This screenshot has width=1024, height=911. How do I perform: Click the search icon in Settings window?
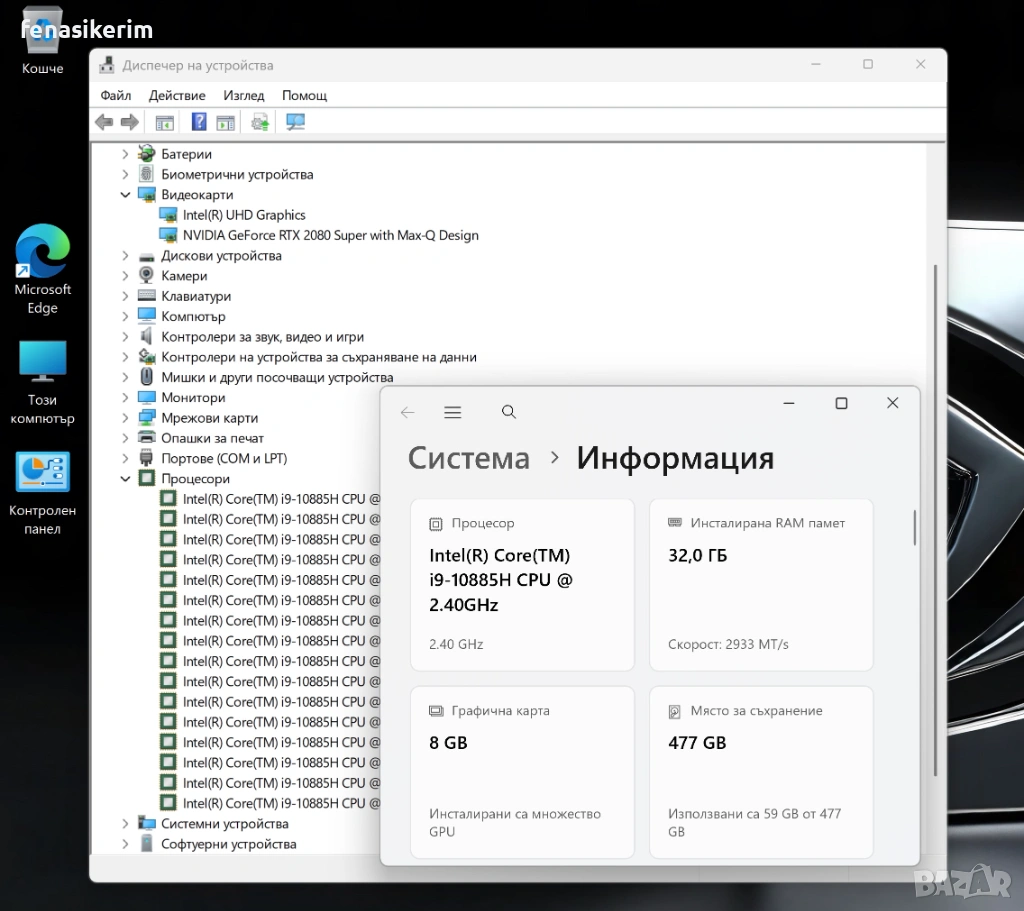[x=509, y=412]
